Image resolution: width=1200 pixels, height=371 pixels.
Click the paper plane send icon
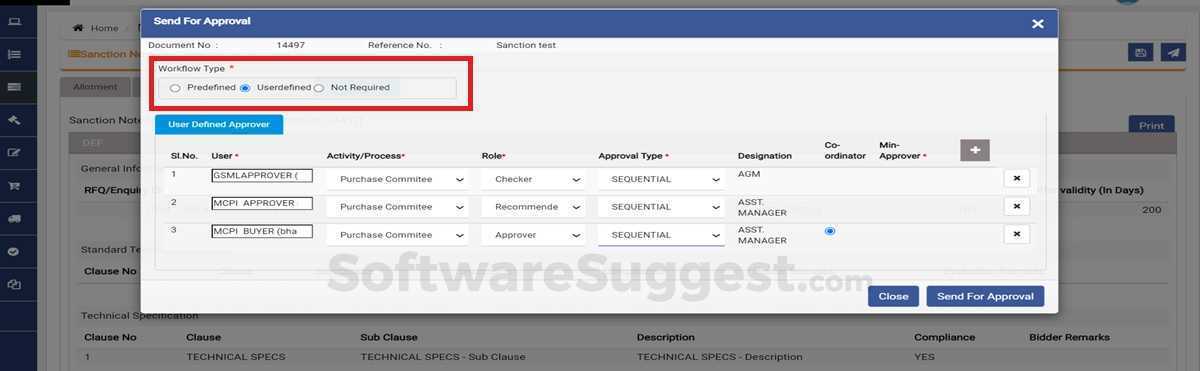1171,53
